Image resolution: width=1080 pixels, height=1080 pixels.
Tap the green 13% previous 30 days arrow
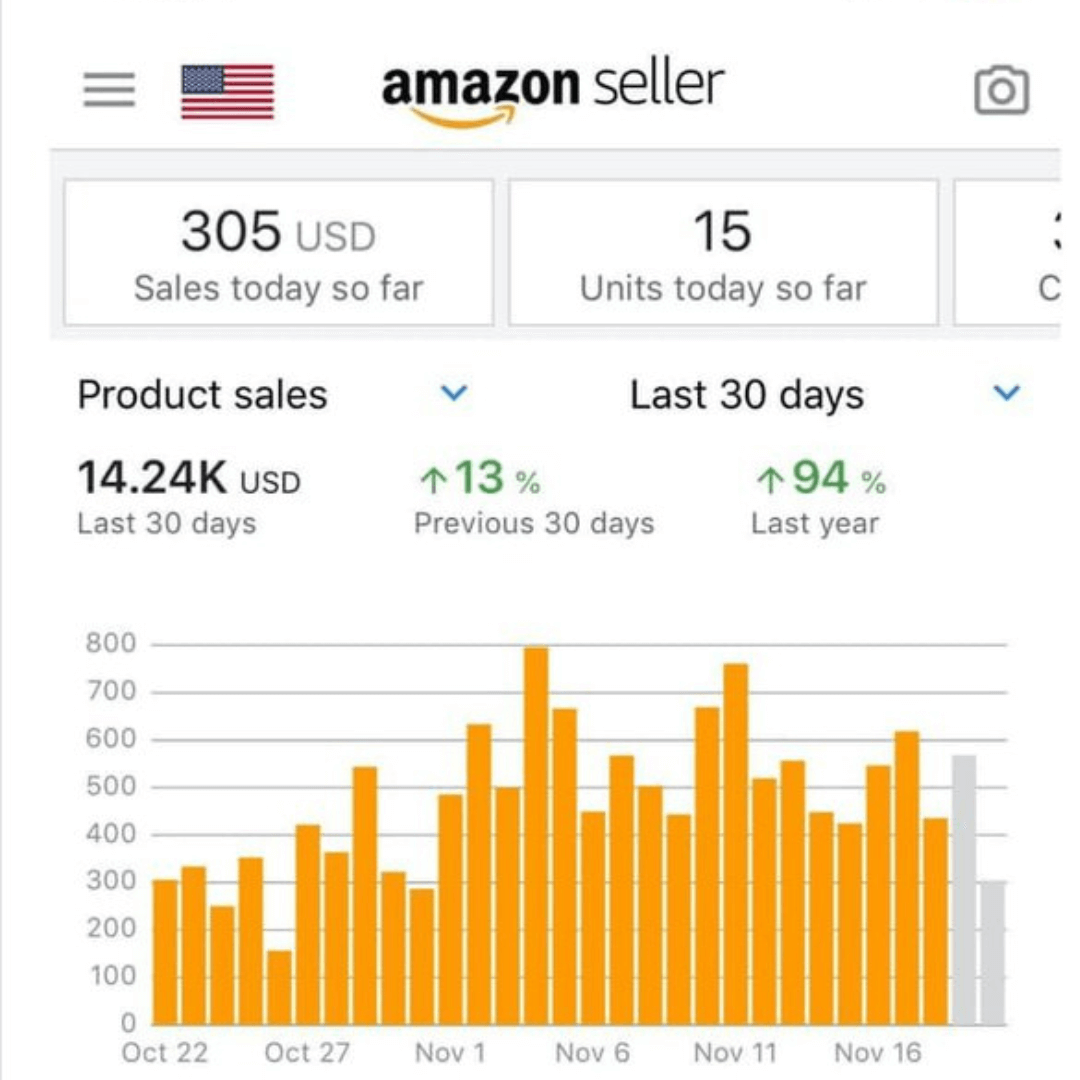click(x=432, y=481)
